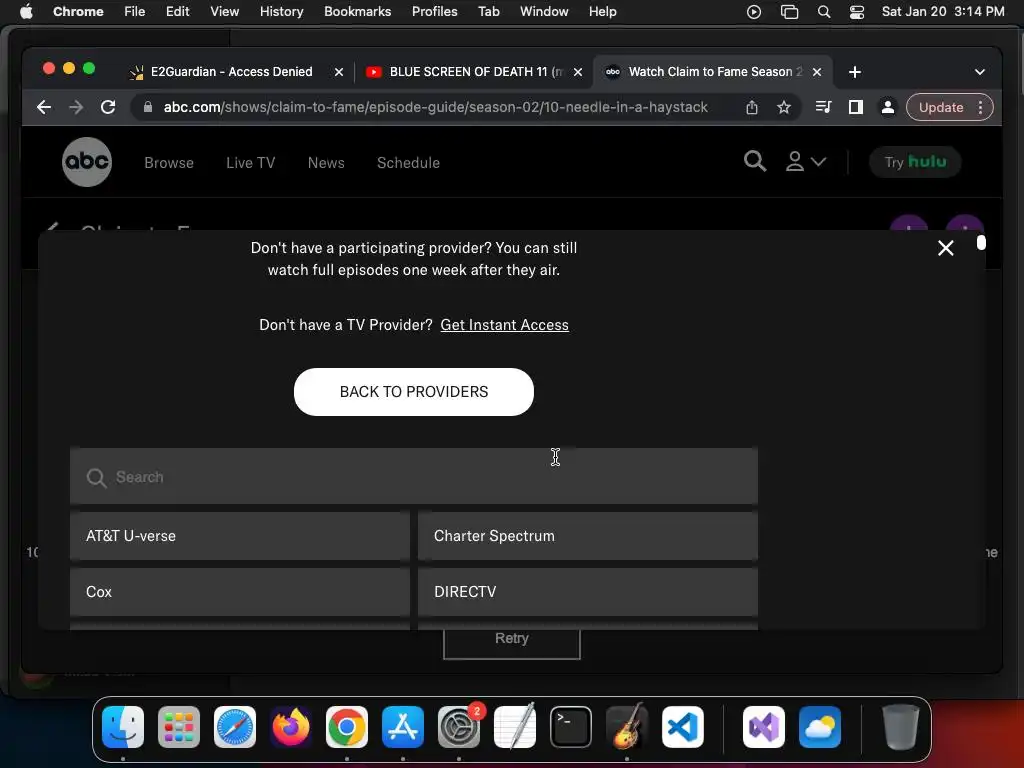Open a new tab with the plus
1024x768 pixels.
854,72
